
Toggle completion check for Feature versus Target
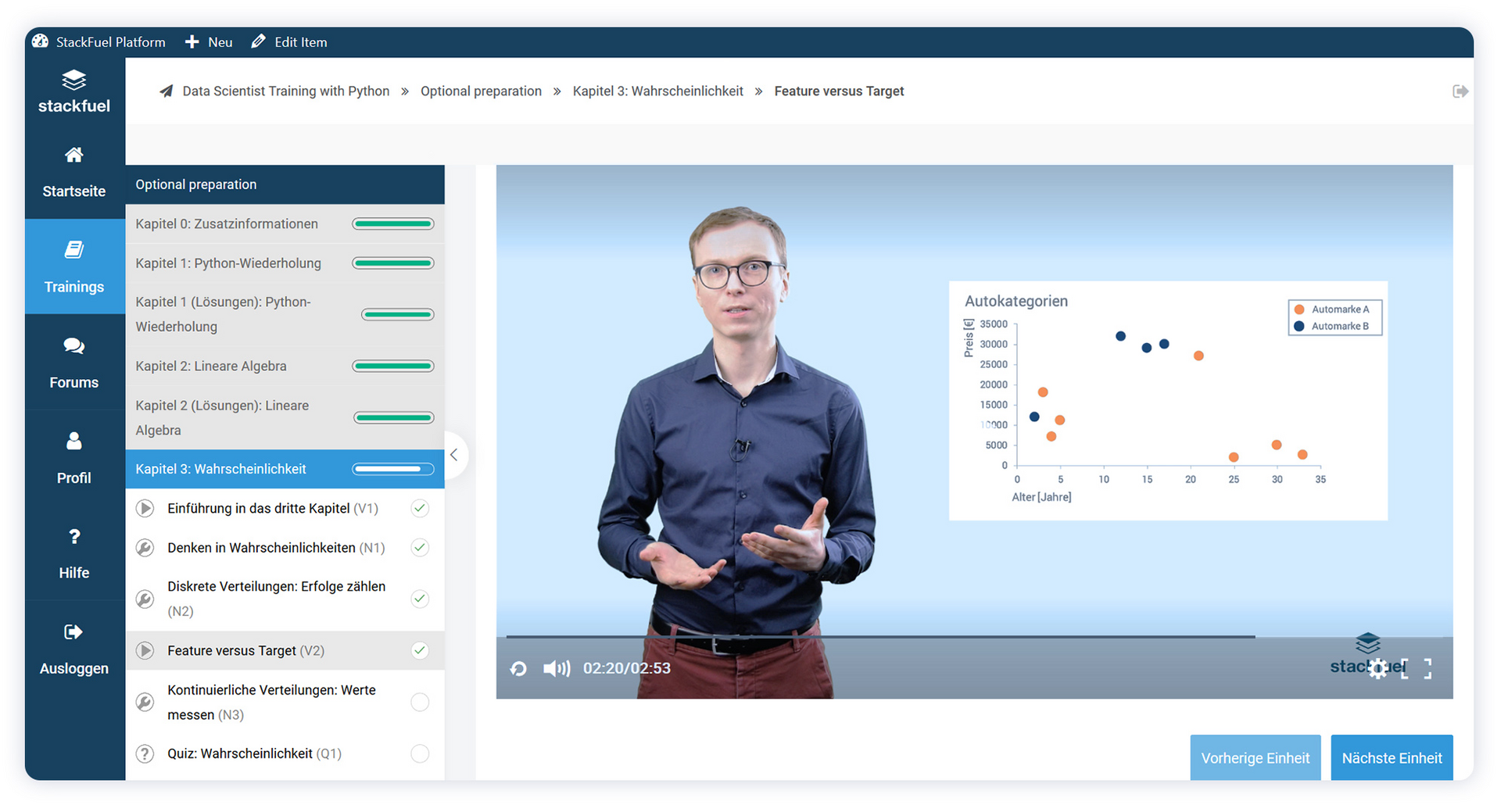(420, 650)
